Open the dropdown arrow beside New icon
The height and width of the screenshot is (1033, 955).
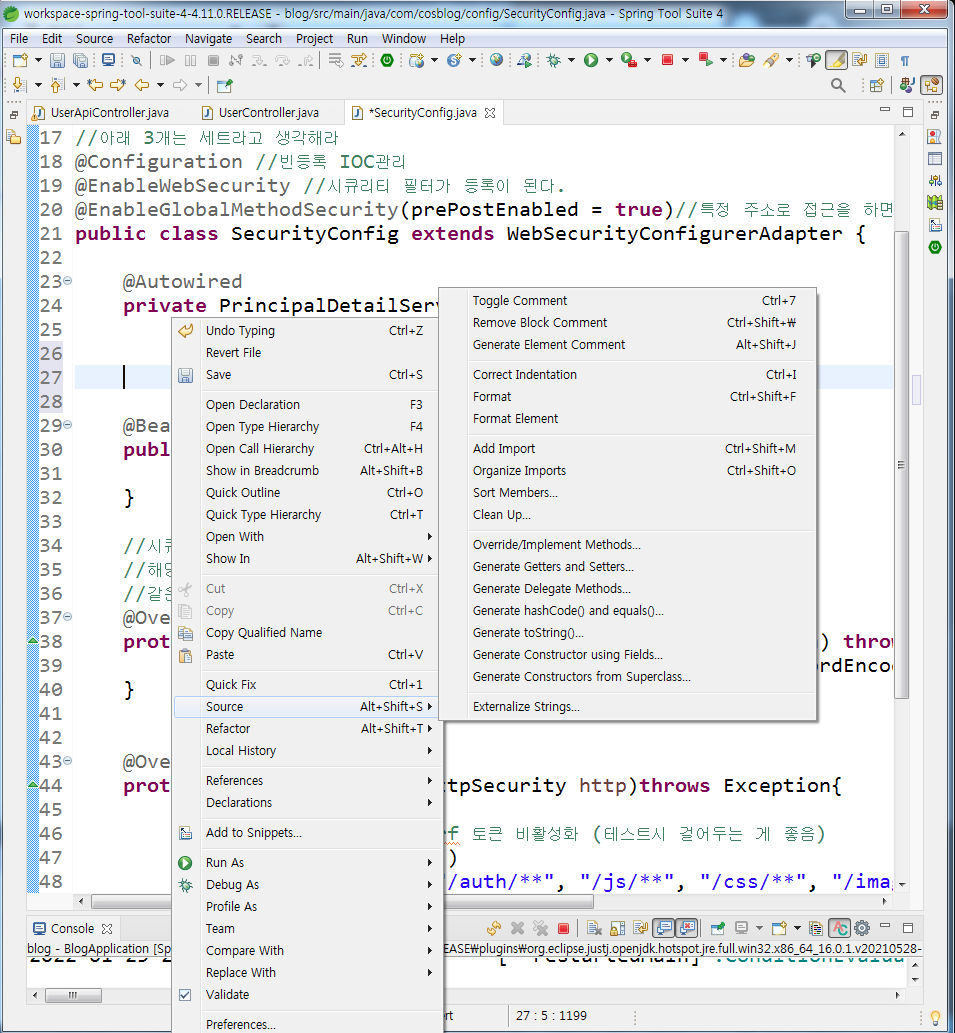click(38, 61)
